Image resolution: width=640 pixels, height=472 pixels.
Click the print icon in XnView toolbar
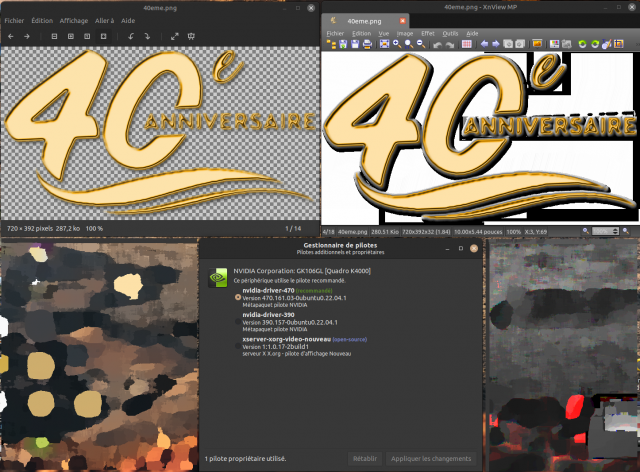pyautogui.click(x=367, y=44)
